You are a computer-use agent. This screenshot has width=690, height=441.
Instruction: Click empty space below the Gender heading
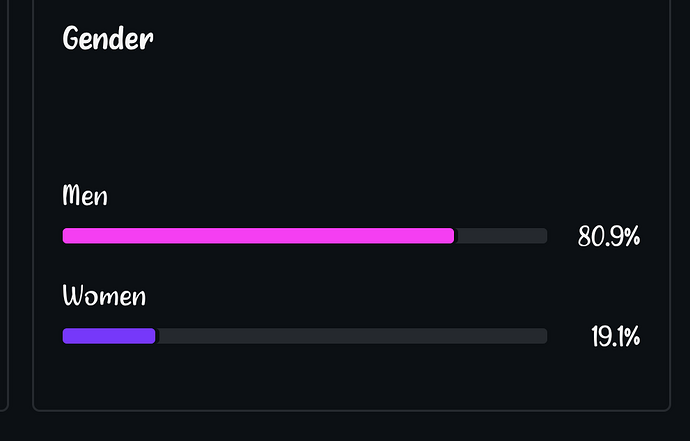pos(300,110)
